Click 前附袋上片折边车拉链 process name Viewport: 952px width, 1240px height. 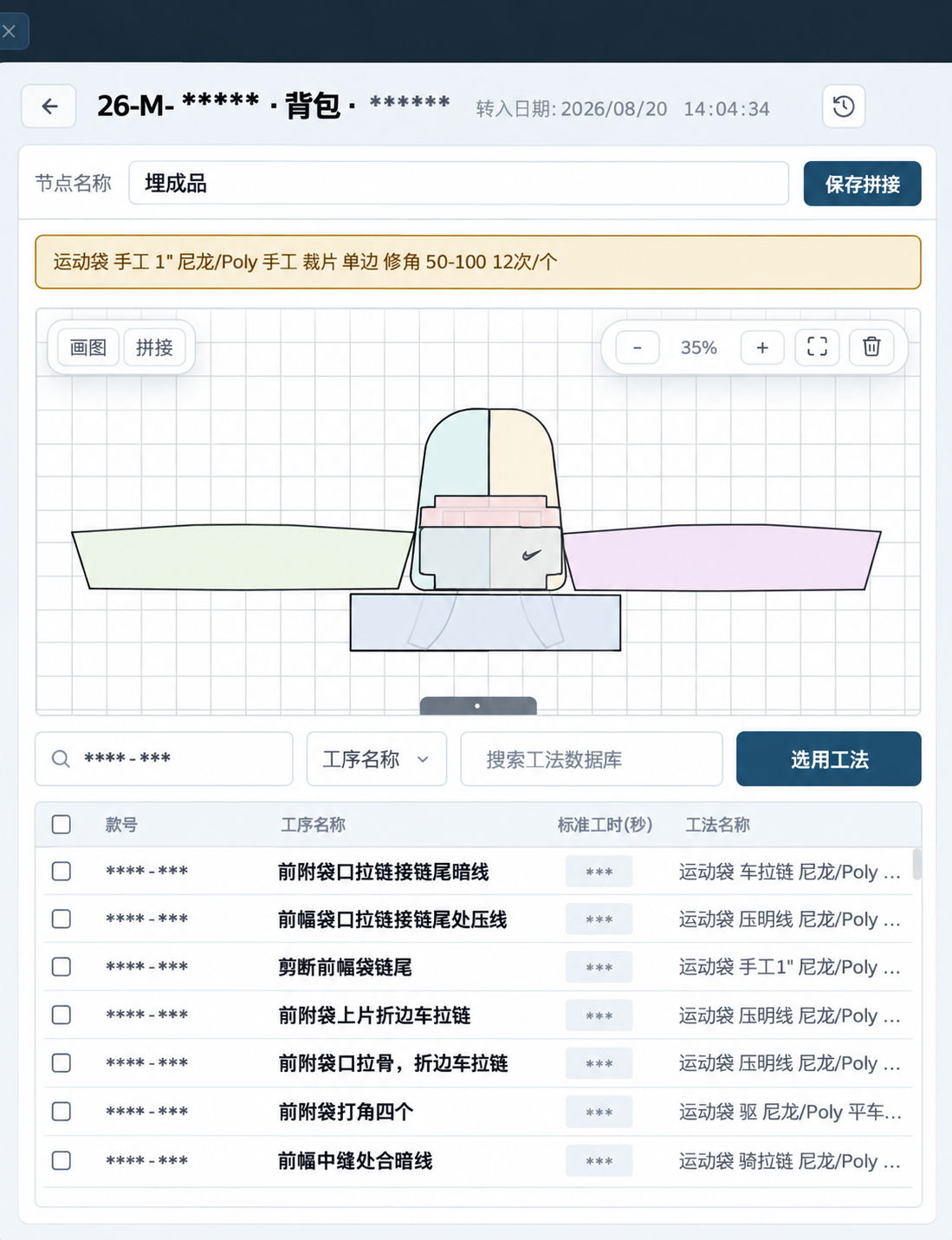(374, 1016)
